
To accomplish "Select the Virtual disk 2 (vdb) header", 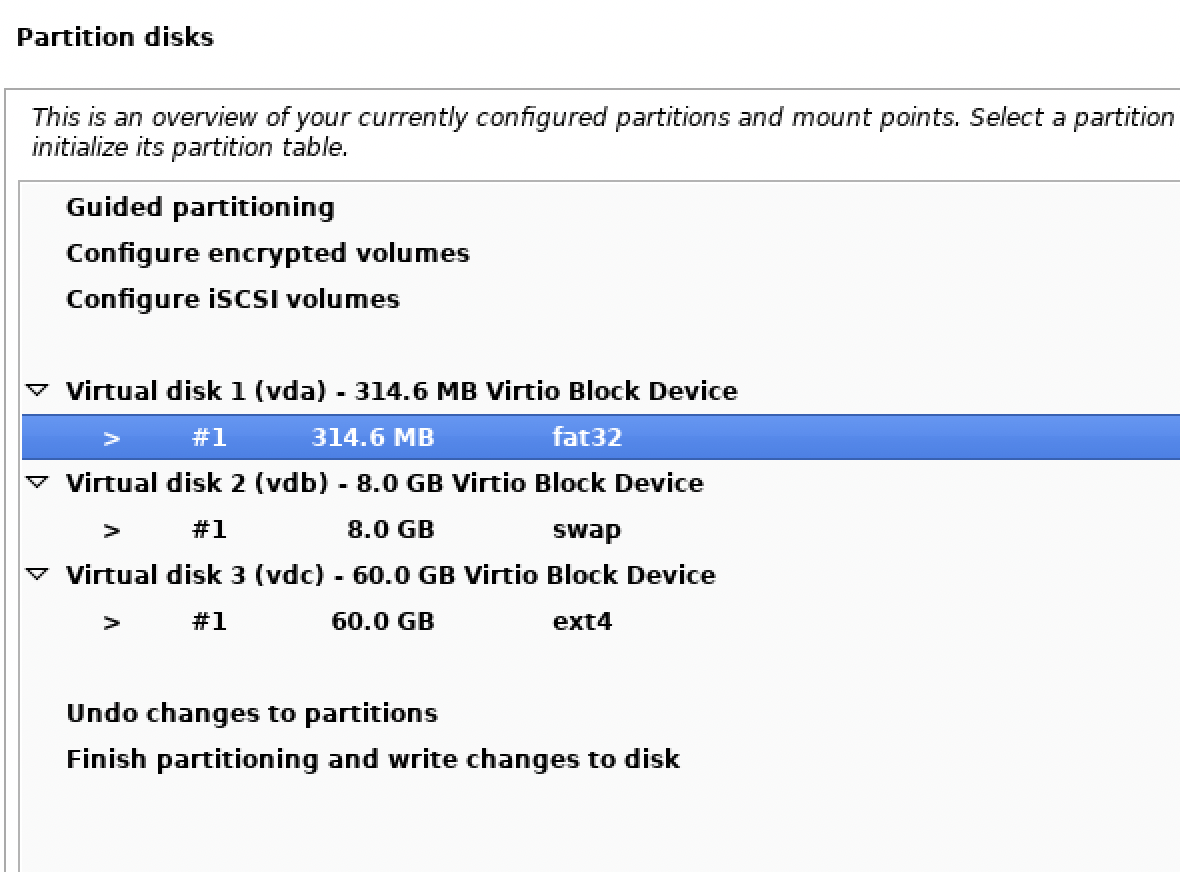I will pyautogui.click(x=384, y=483).
